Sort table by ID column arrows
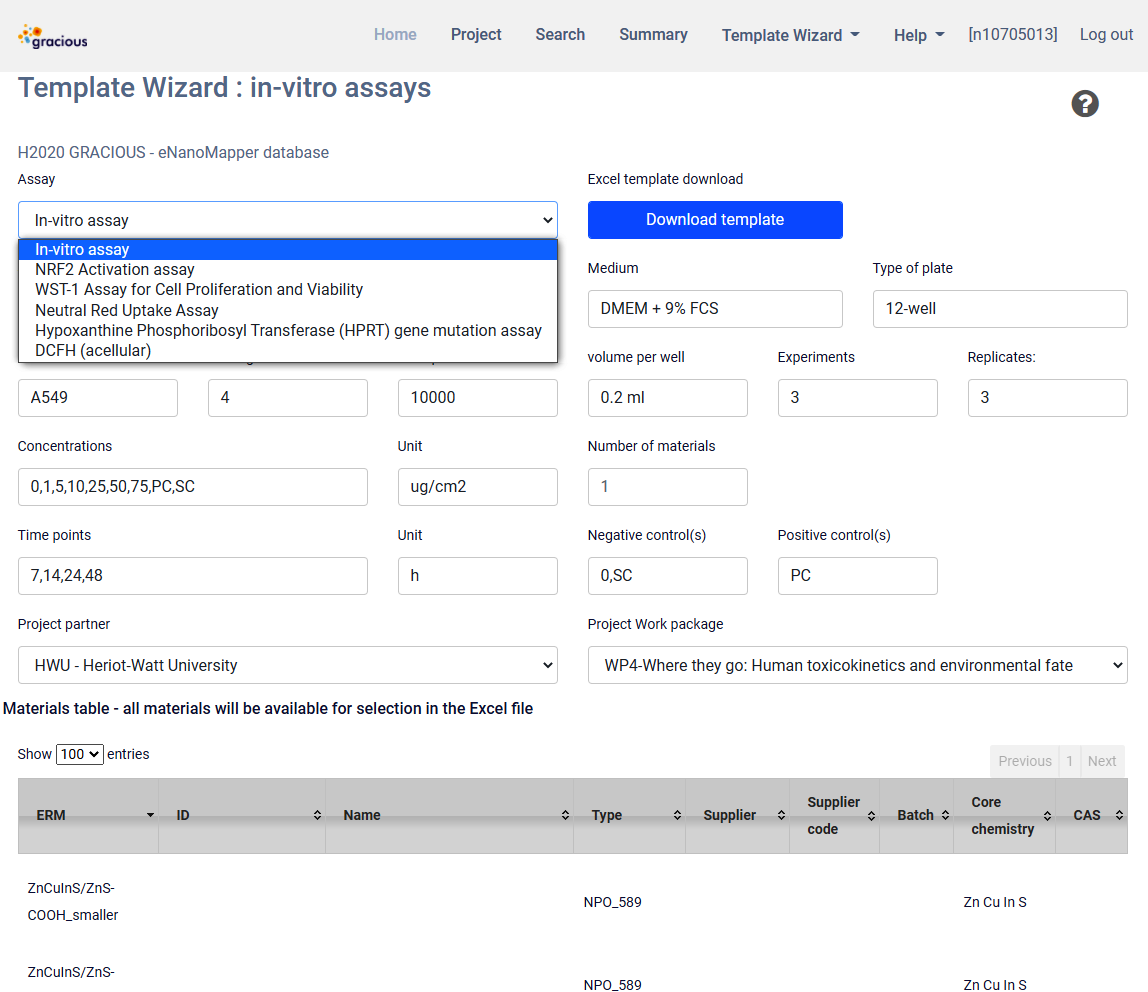 coord(317,816)
